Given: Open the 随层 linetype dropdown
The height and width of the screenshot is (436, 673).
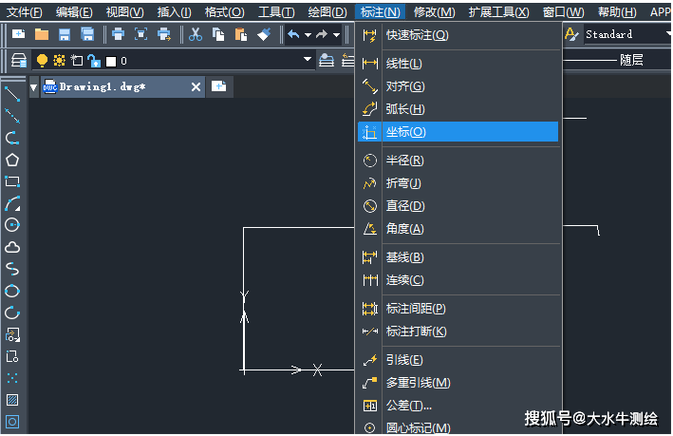Looking at the screenshot, I should coord(616,60).
